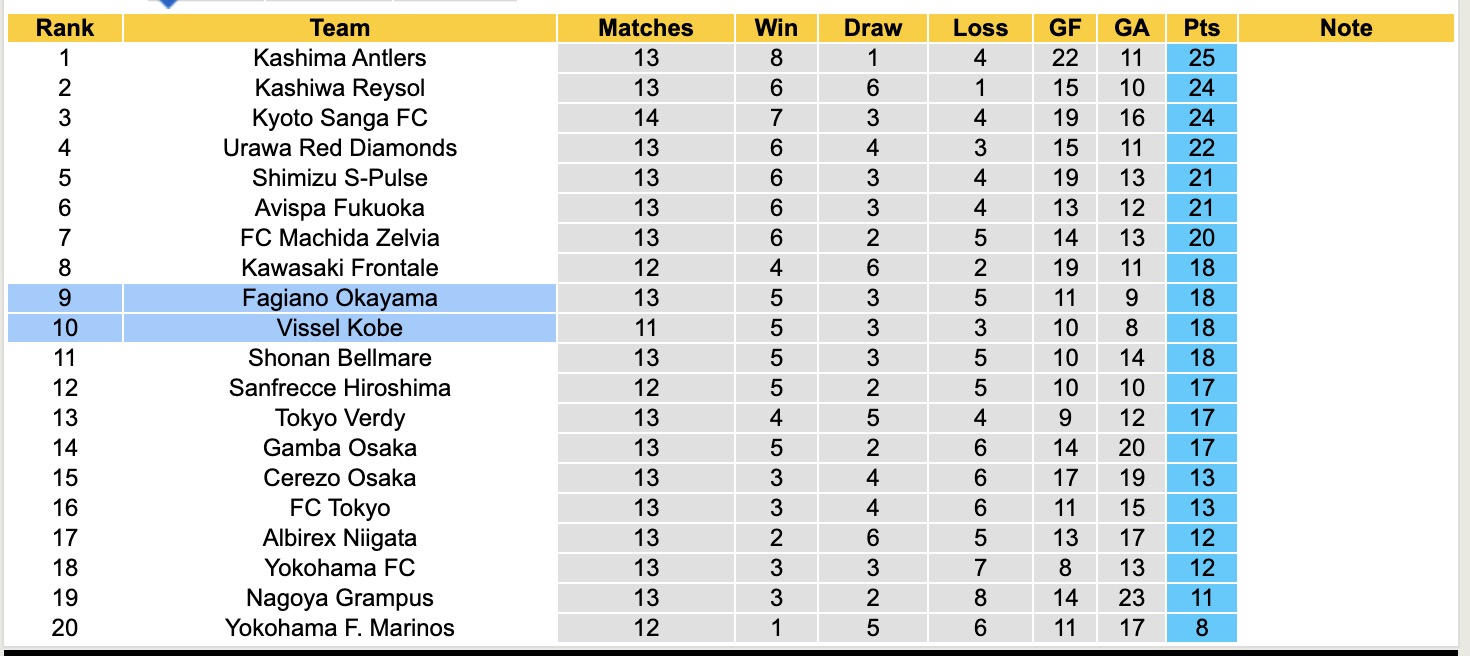Click the Loss column header
Viewport: 1470px width, 656px height.
(980, 28)
